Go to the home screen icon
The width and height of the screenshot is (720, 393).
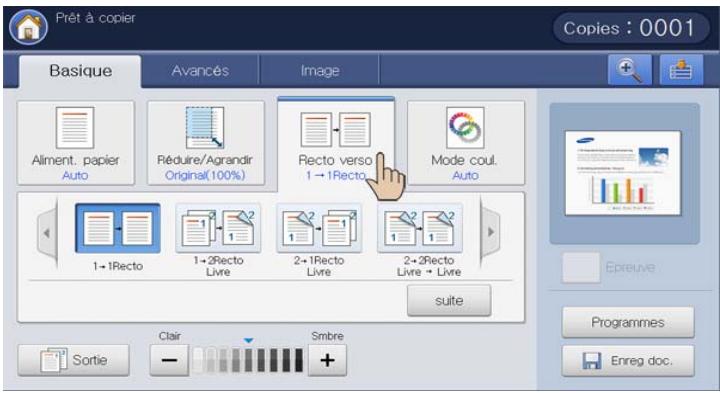[x=28, y=27]
